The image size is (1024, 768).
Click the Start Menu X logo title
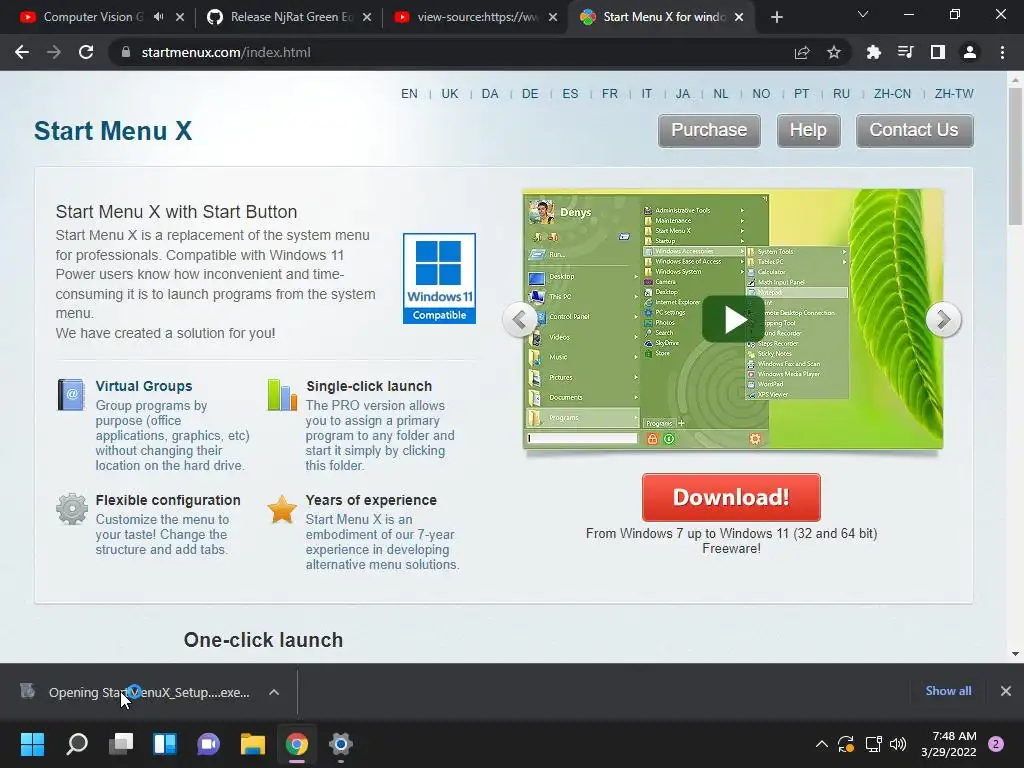[x=113, y=131]
